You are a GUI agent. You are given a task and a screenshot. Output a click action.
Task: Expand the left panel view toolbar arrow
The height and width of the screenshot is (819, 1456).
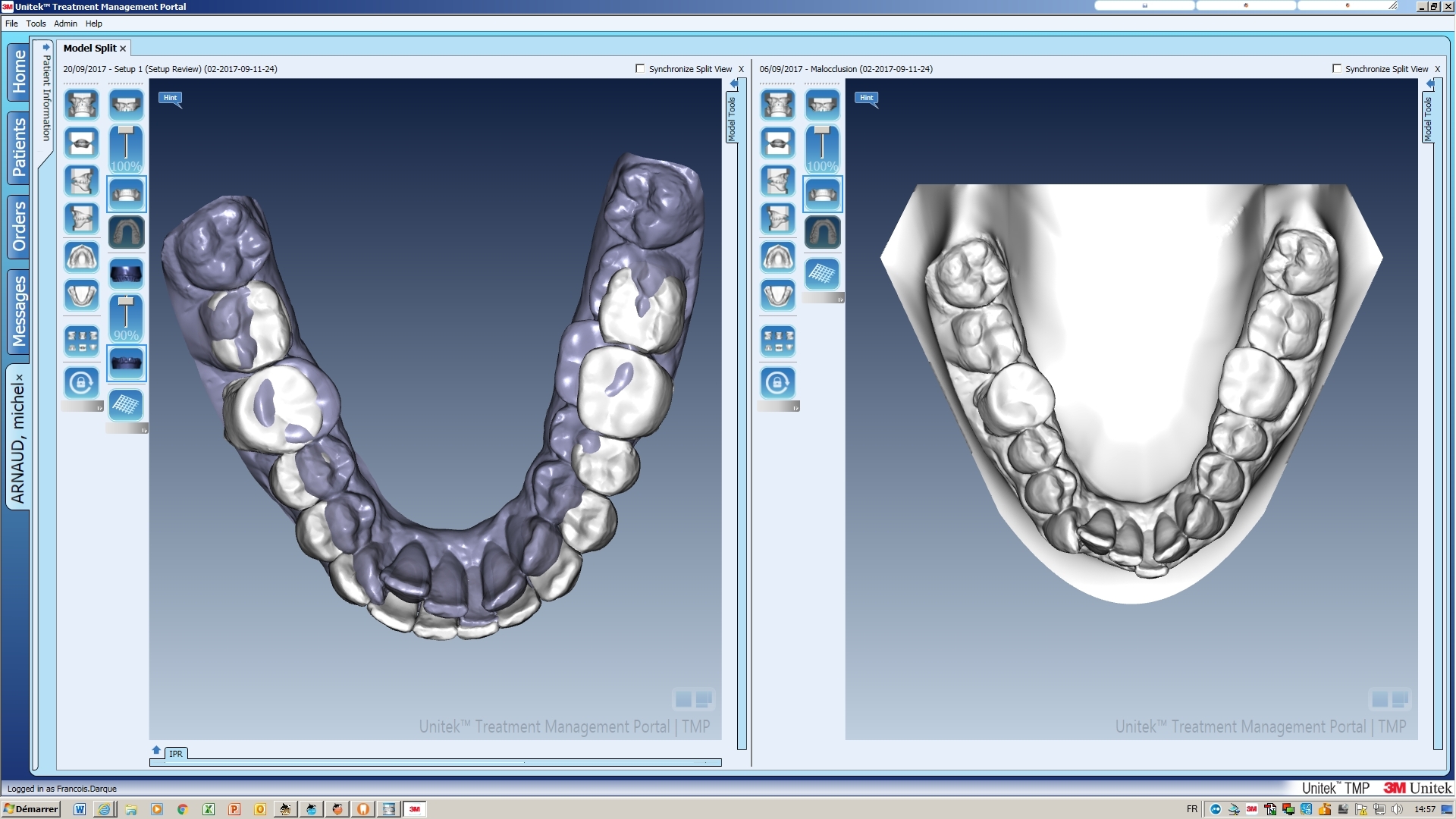coord(99,408)
